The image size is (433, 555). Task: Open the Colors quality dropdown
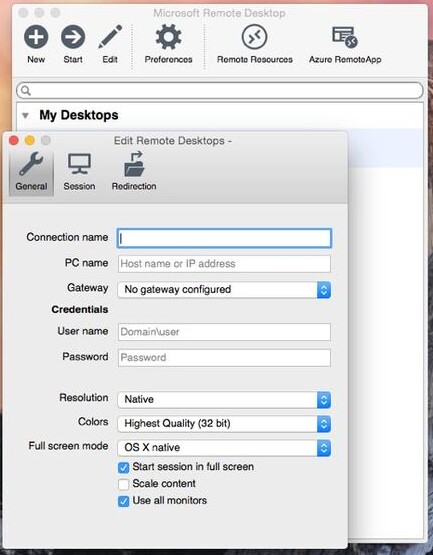pyautogui.click(x=224, y=424)
